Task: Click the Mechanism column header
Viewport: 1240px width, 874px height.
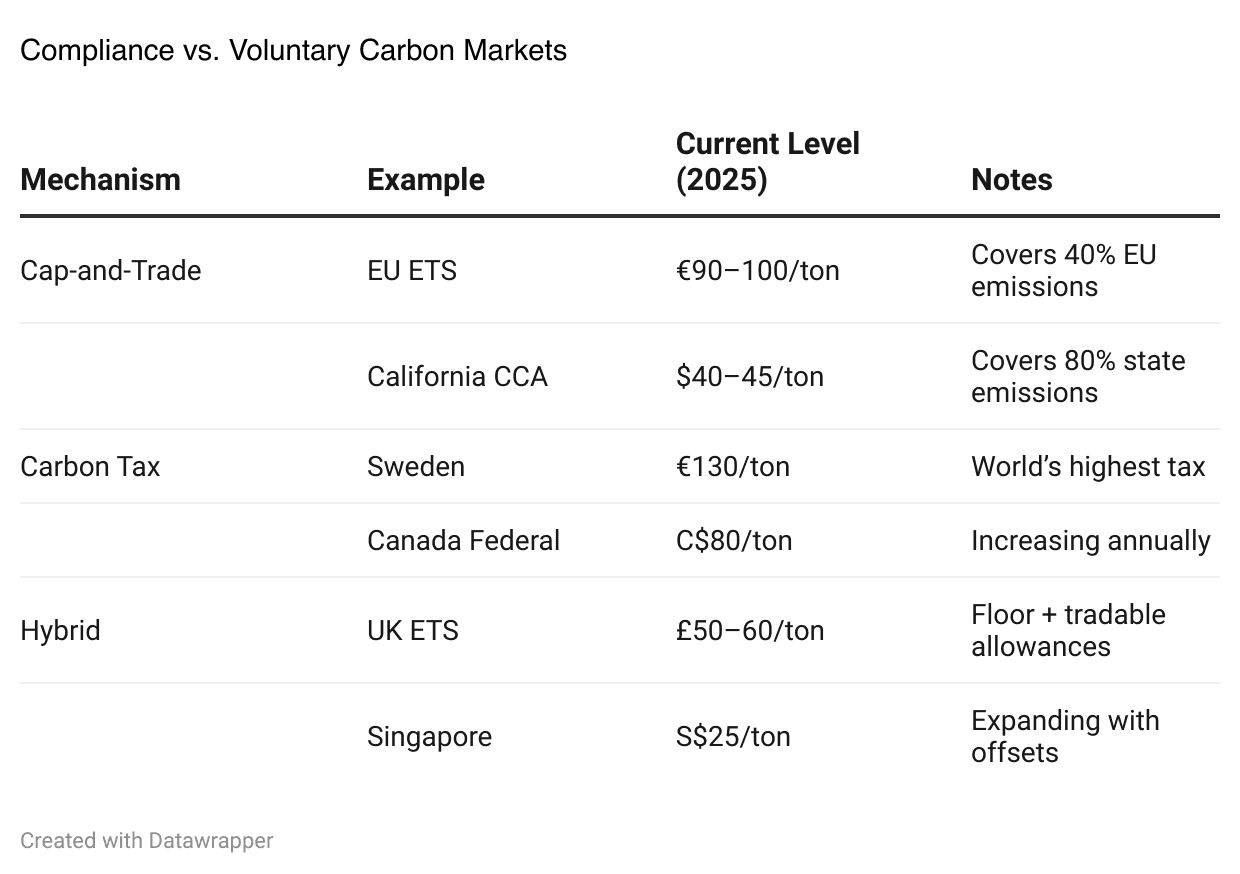Action: (x=100, y=180)
